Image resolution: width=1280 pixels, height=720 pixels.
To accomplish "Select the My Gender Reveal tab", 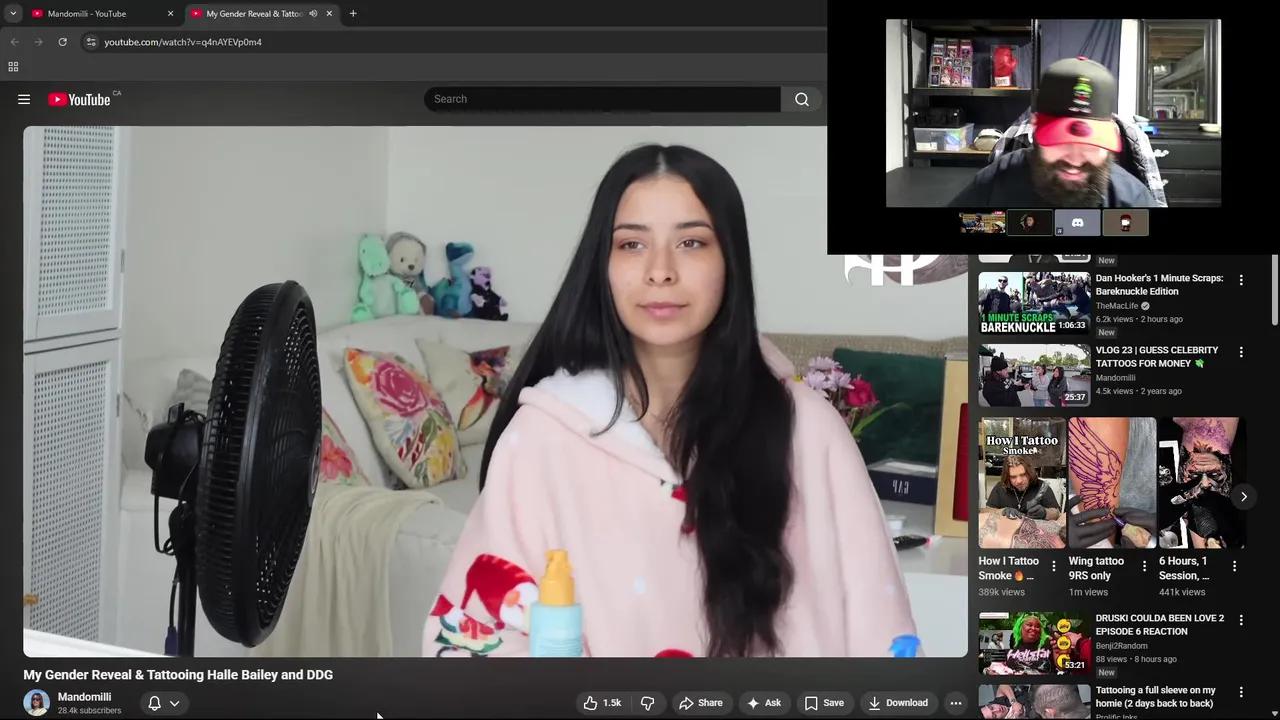I will coord(254,14).
